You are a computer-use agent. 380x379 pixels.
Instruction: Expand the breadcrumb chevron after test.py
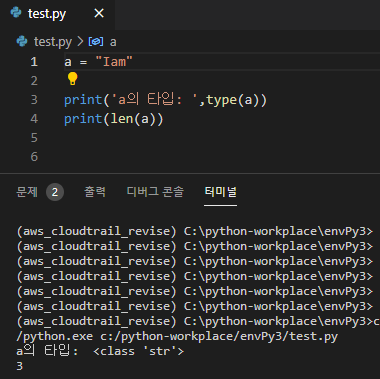pos(80,41)
